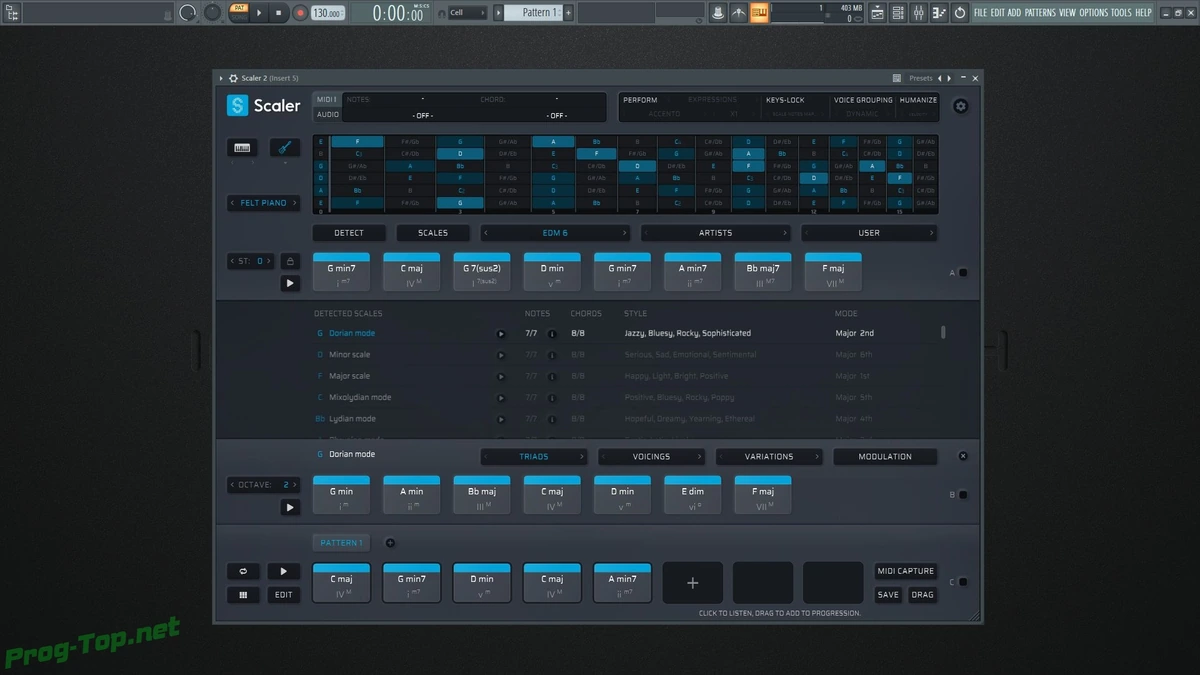Show info for D Minor scale
The height and width of the screenshot is (675, 1200).
[552, 355]
